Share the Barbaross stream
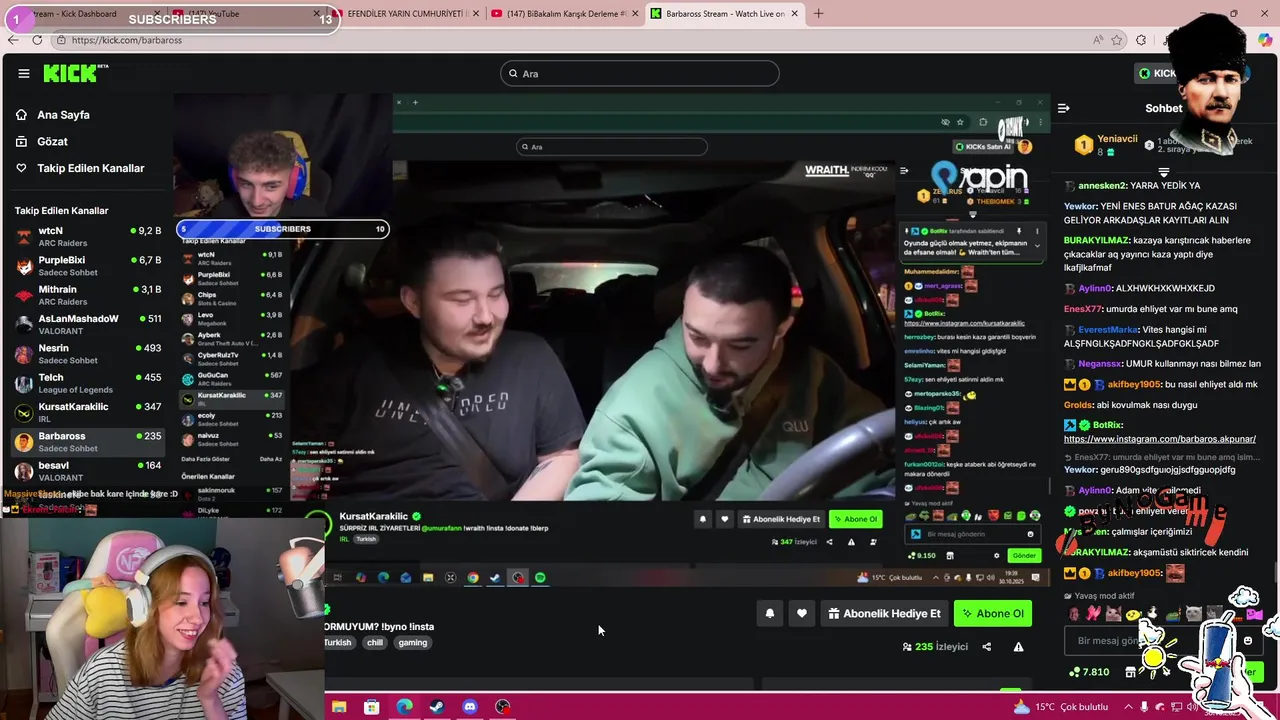The image size is (1280, 720). click(987, 647)
